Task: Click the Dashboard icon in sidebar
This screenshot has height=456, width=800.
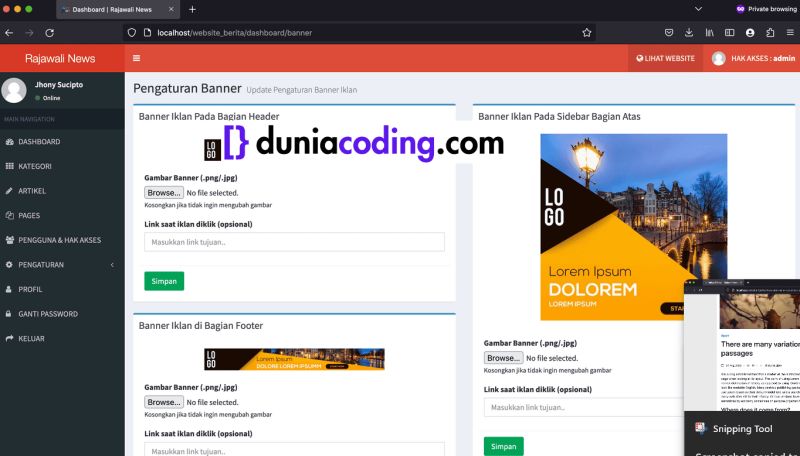Action: (x=9, y=142)
